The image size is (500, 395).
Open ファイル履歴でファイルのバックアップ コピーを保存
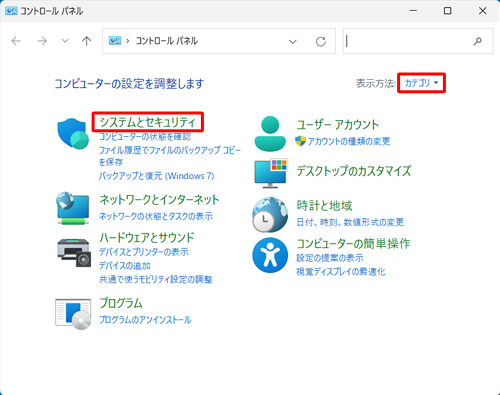(170, 156)
